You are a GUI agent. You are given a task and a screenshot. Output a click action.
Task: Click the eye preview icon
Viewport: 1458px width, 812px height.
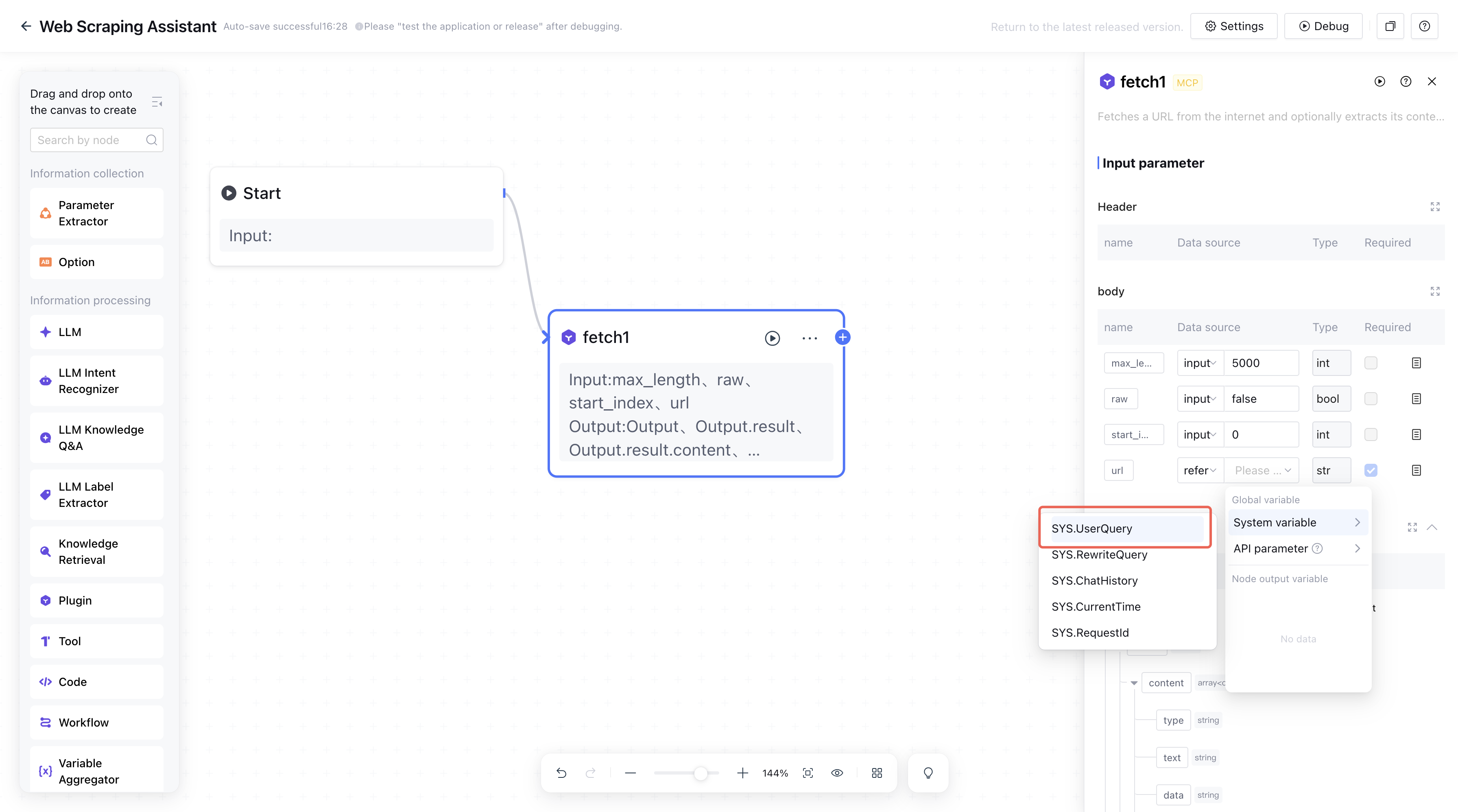pyautogui.click(x=836, y=773)
